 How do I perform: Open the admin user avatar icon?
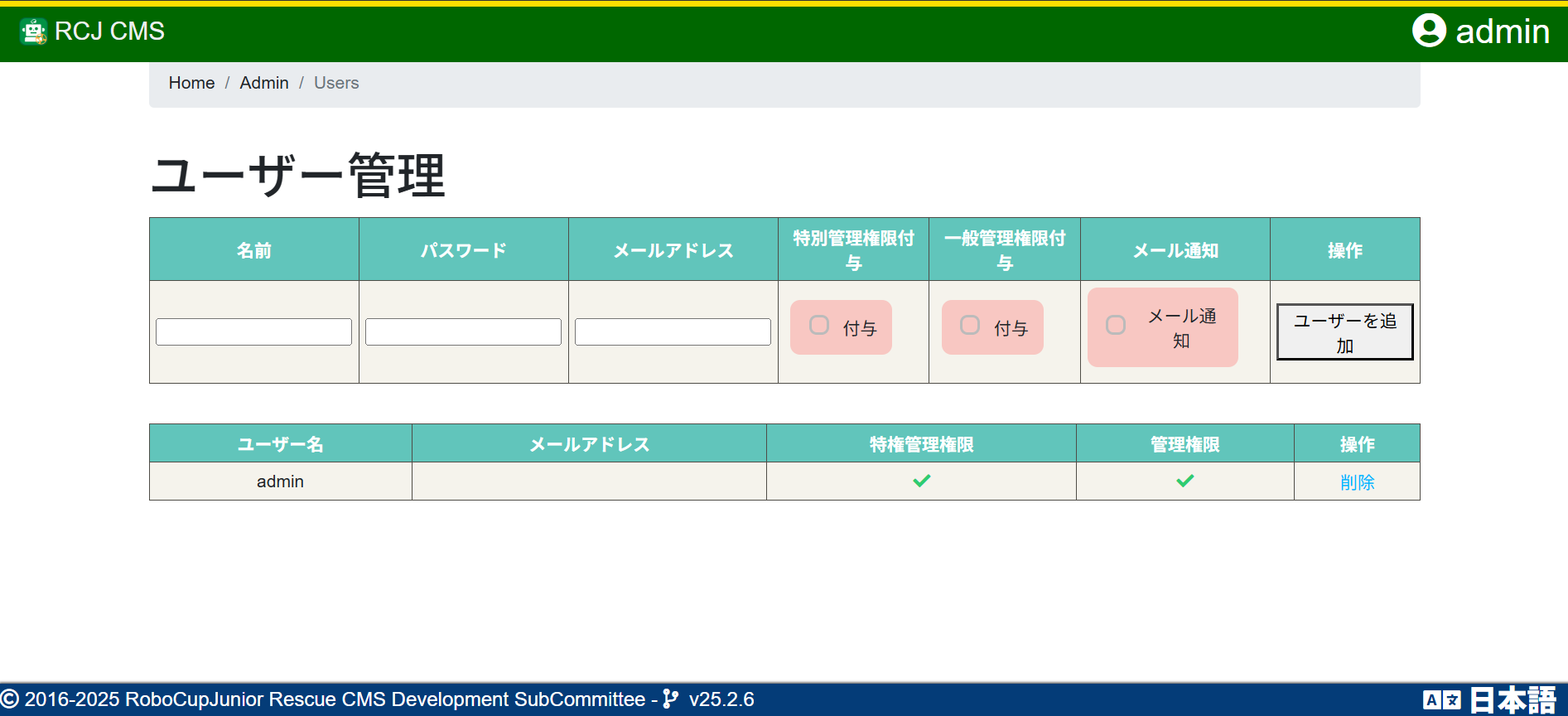(x=1429, y=31)
